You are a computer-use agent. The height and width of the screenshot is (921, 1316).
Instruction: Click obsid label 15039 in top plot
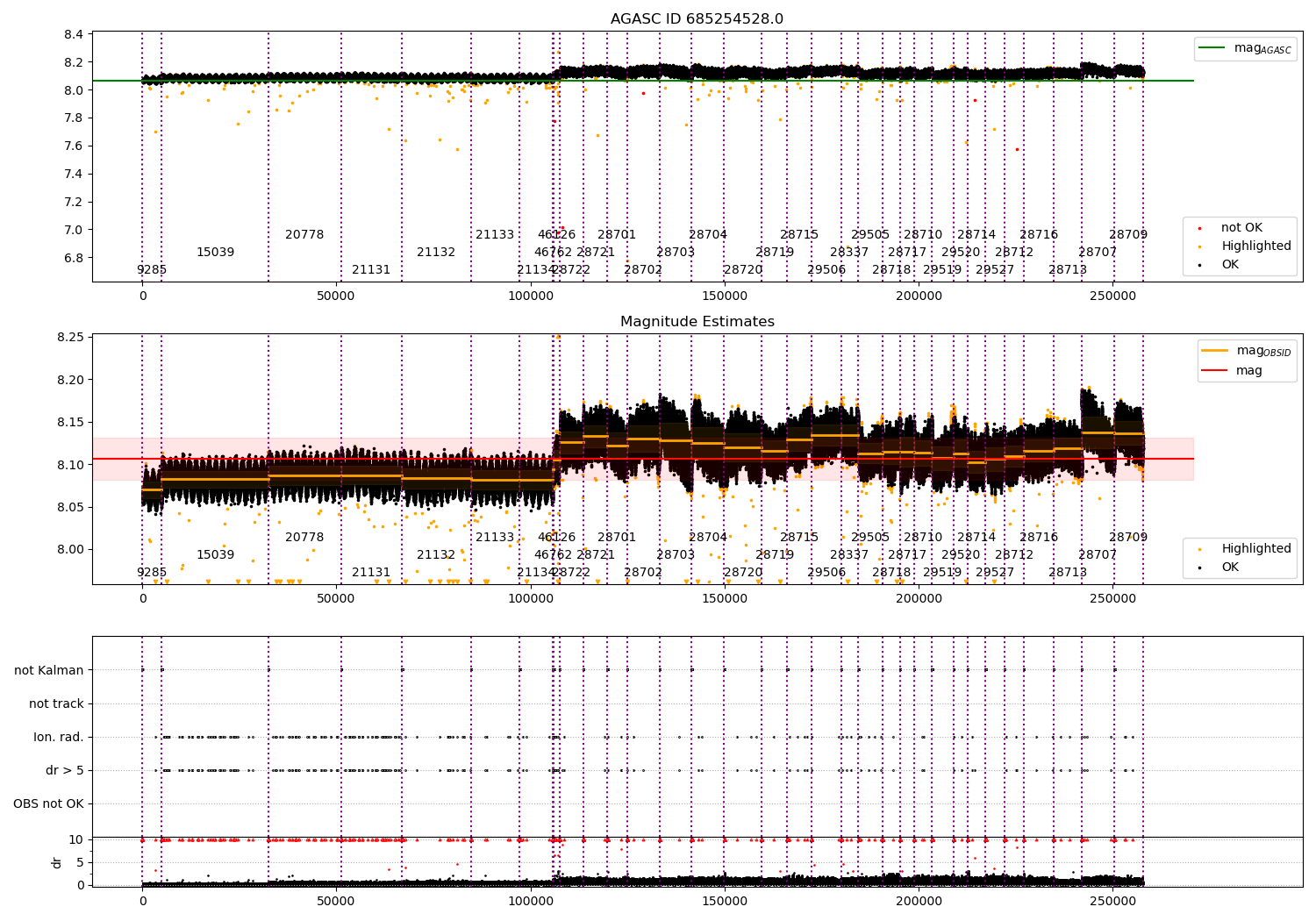click(x=215, y=252)
